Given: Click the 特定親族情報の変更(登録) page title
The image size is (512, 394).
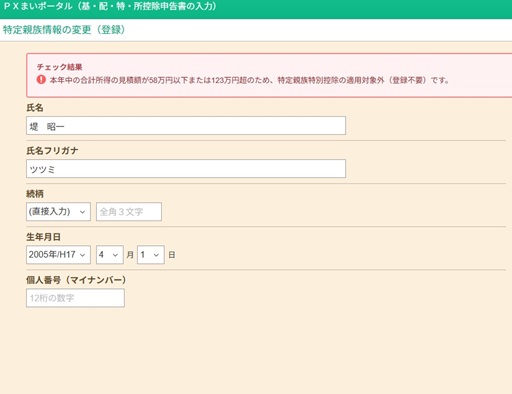Looking at the screenshot, I should click(64, 30).
